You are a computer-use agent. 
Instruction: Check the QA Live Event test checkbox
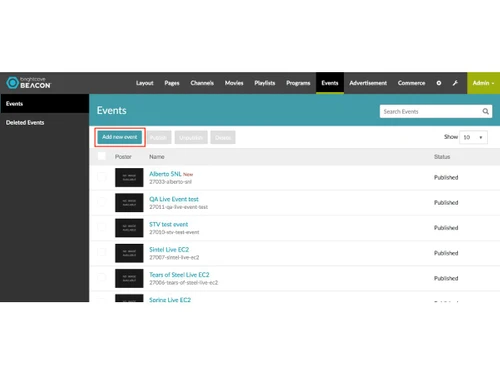(x=102, y=202)
